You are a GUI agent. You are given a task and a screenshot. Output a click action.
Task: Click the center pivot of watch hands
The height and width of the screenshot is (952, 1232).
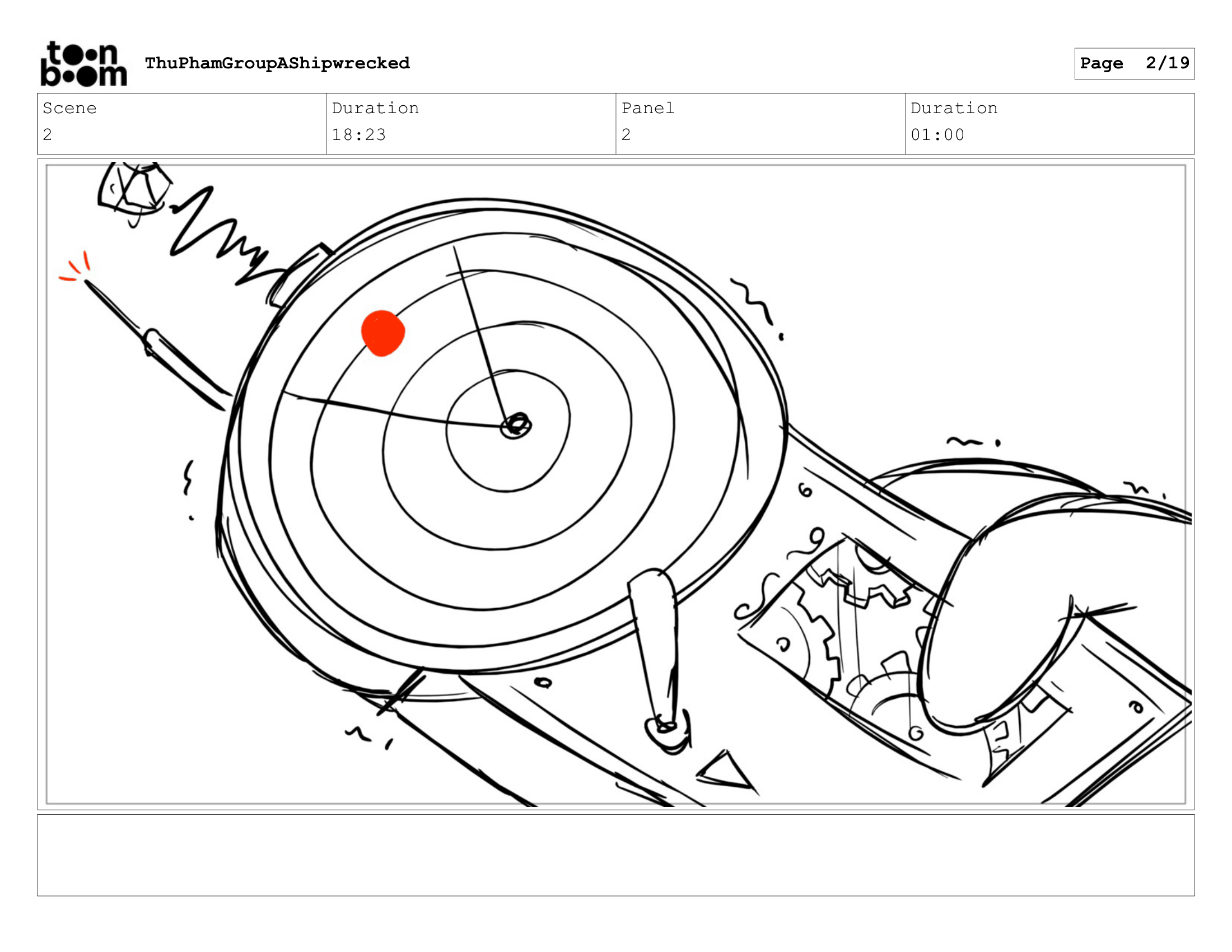[x=516, y=424]
